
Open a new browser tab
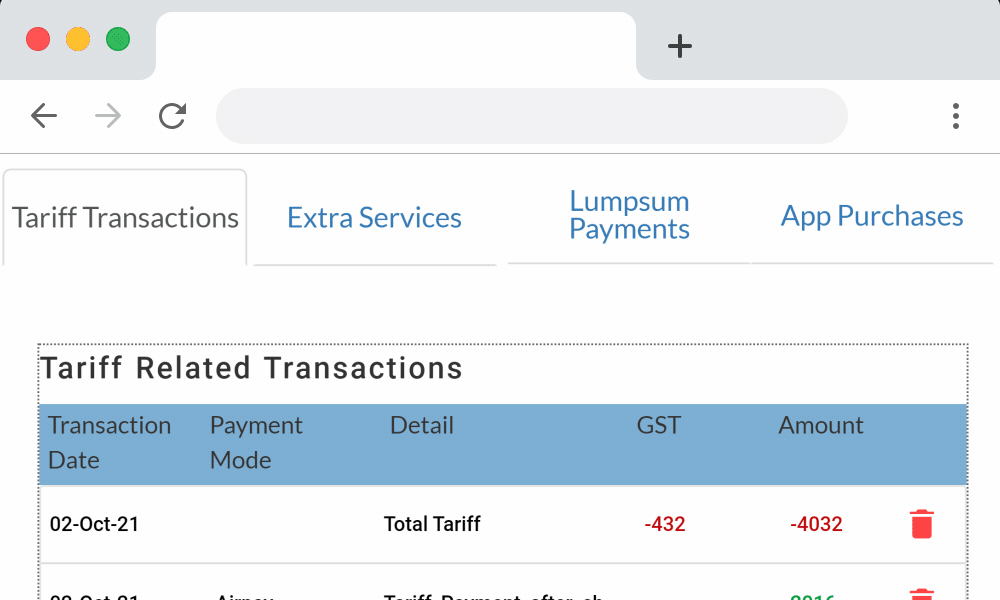(x=679, y=46)
